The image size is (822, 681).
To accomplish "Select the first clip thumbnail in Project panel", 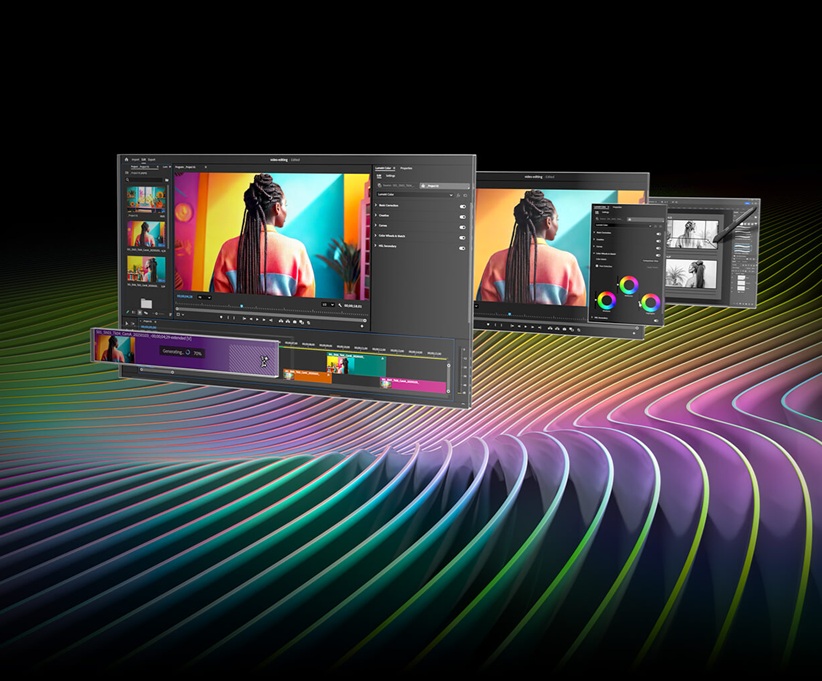I will pos(147,200).
